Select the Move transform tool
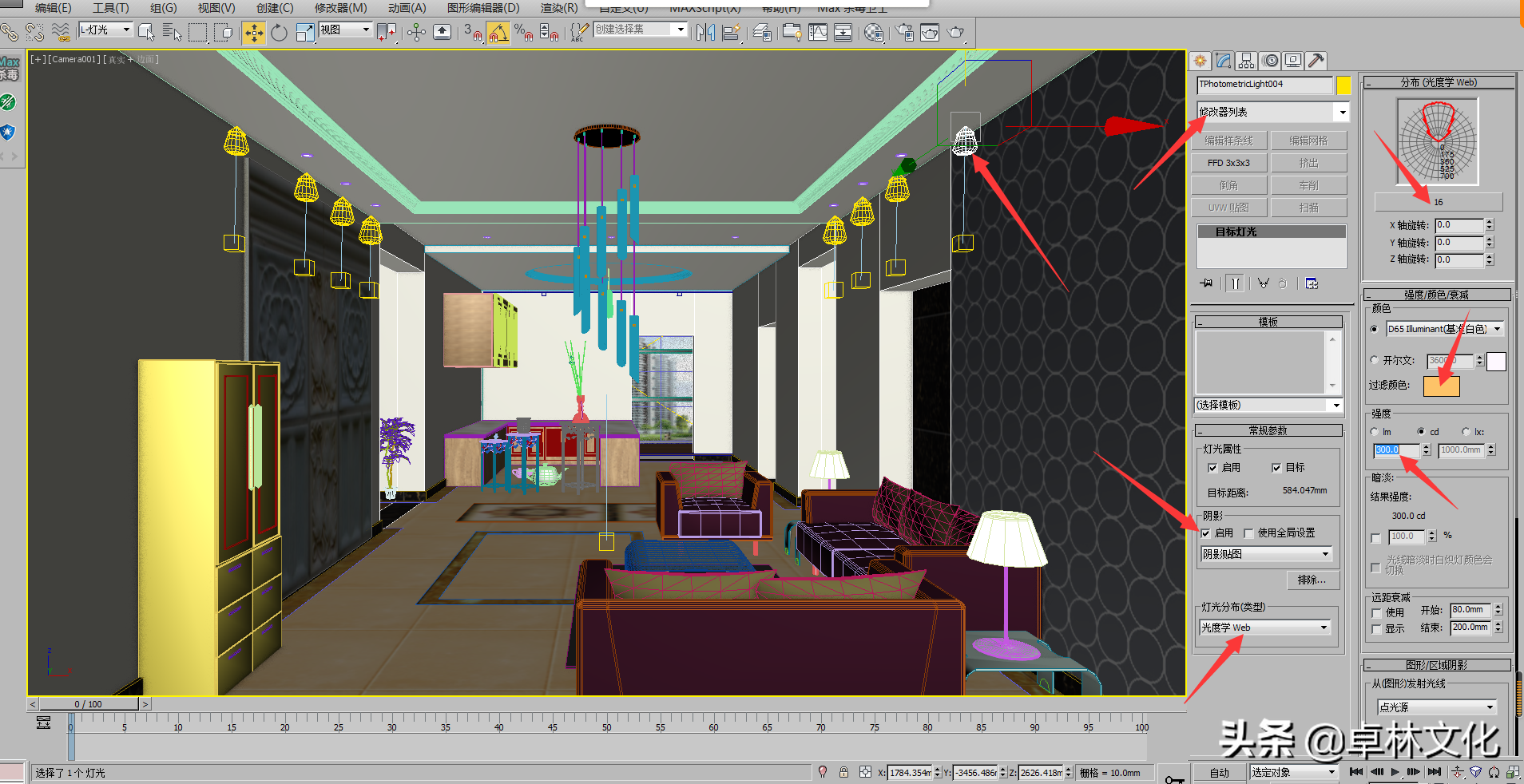 point(254,32)
